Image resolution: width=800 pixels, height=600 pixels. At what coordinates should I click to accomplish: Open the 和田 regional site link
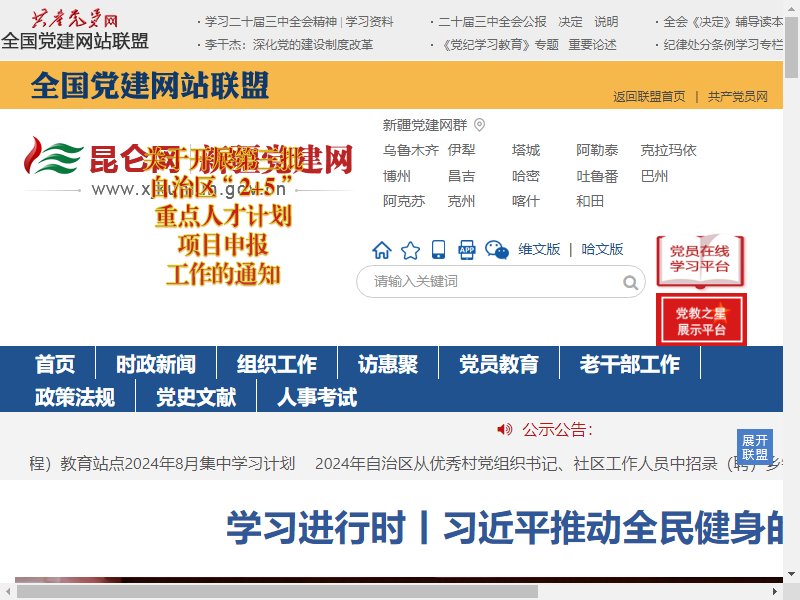coord(590,202)
